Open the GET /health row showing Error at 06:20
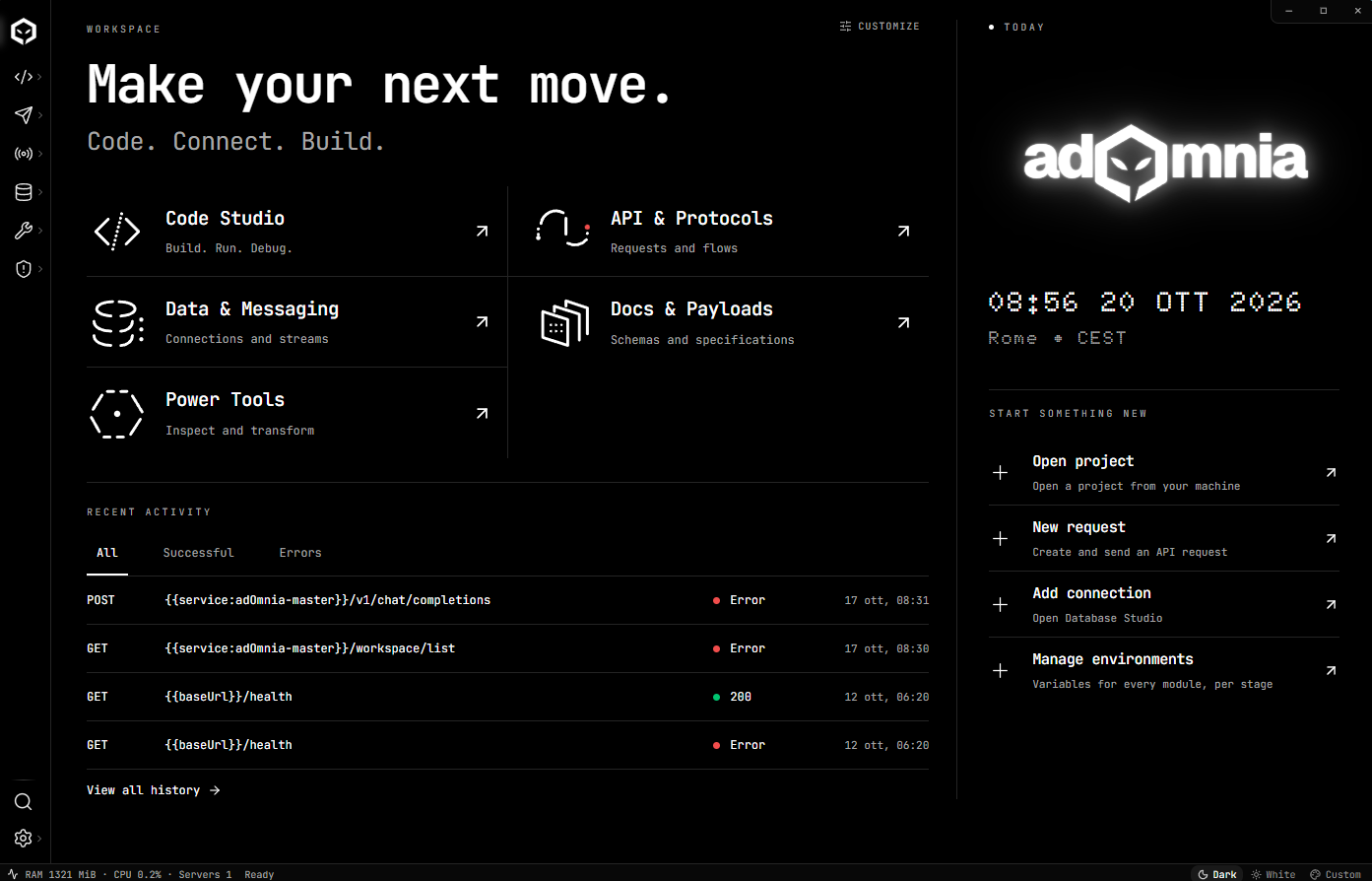Image resolution: width=1372 pixels, height=881 pixels. (507, 745)
